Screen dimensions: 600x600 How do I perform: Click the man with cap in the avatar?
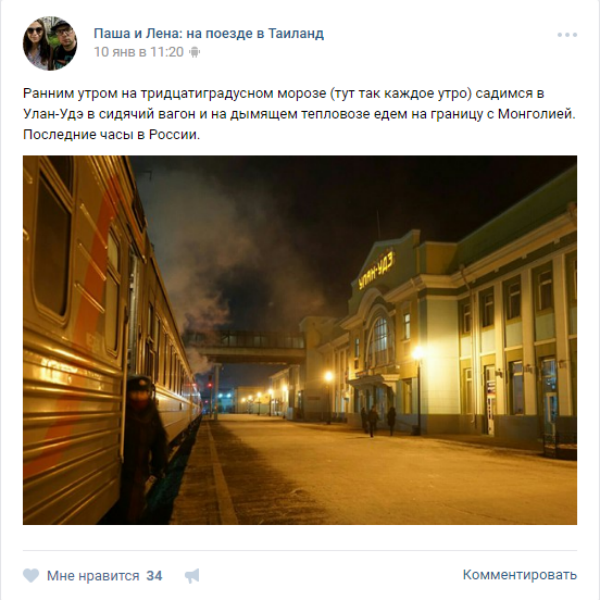pos(63,44)
